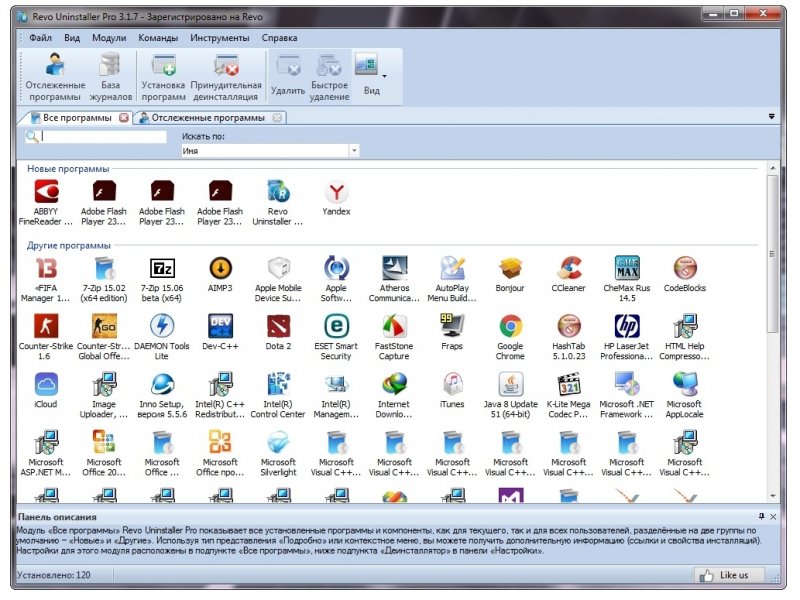Expand the Вид toolbar dropdown arrow
800x600 pixels.
pos(385,77)
